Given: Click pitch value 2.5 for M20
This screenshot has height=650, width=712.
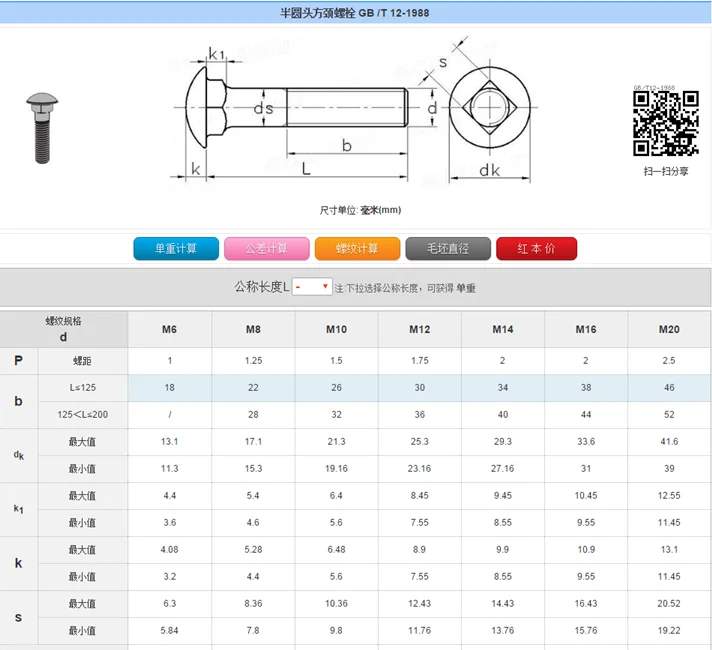Looking at the screenshot, I should pos(669,361).
